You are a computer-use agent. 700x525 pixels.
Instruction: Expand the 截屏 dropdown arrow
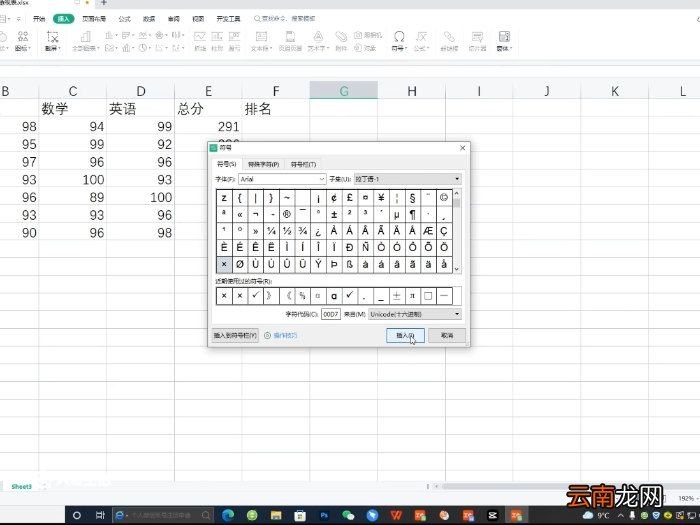point(59,48)
